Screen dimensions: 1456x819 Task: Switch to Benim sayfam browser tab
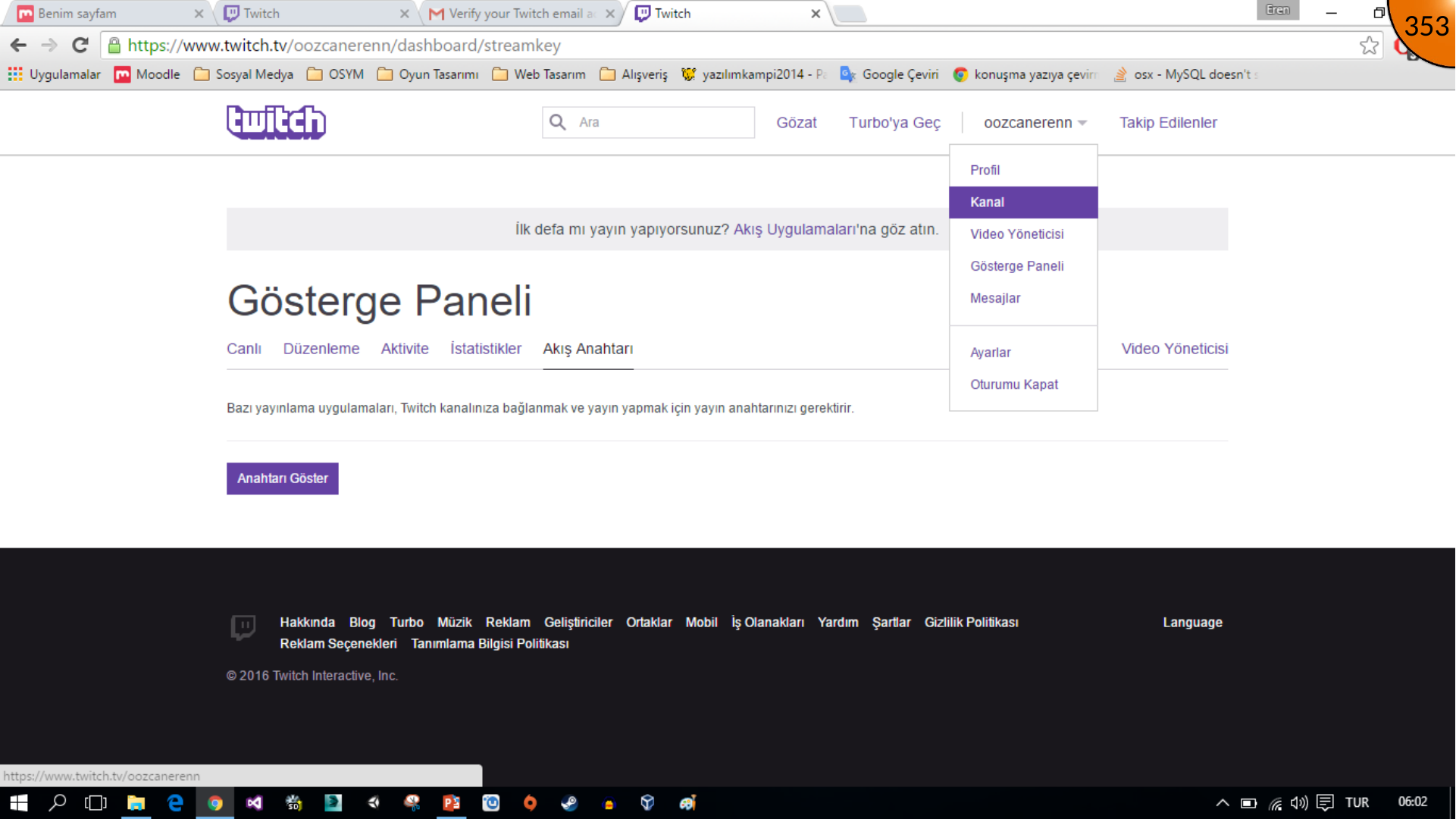[x=110, y=14]
